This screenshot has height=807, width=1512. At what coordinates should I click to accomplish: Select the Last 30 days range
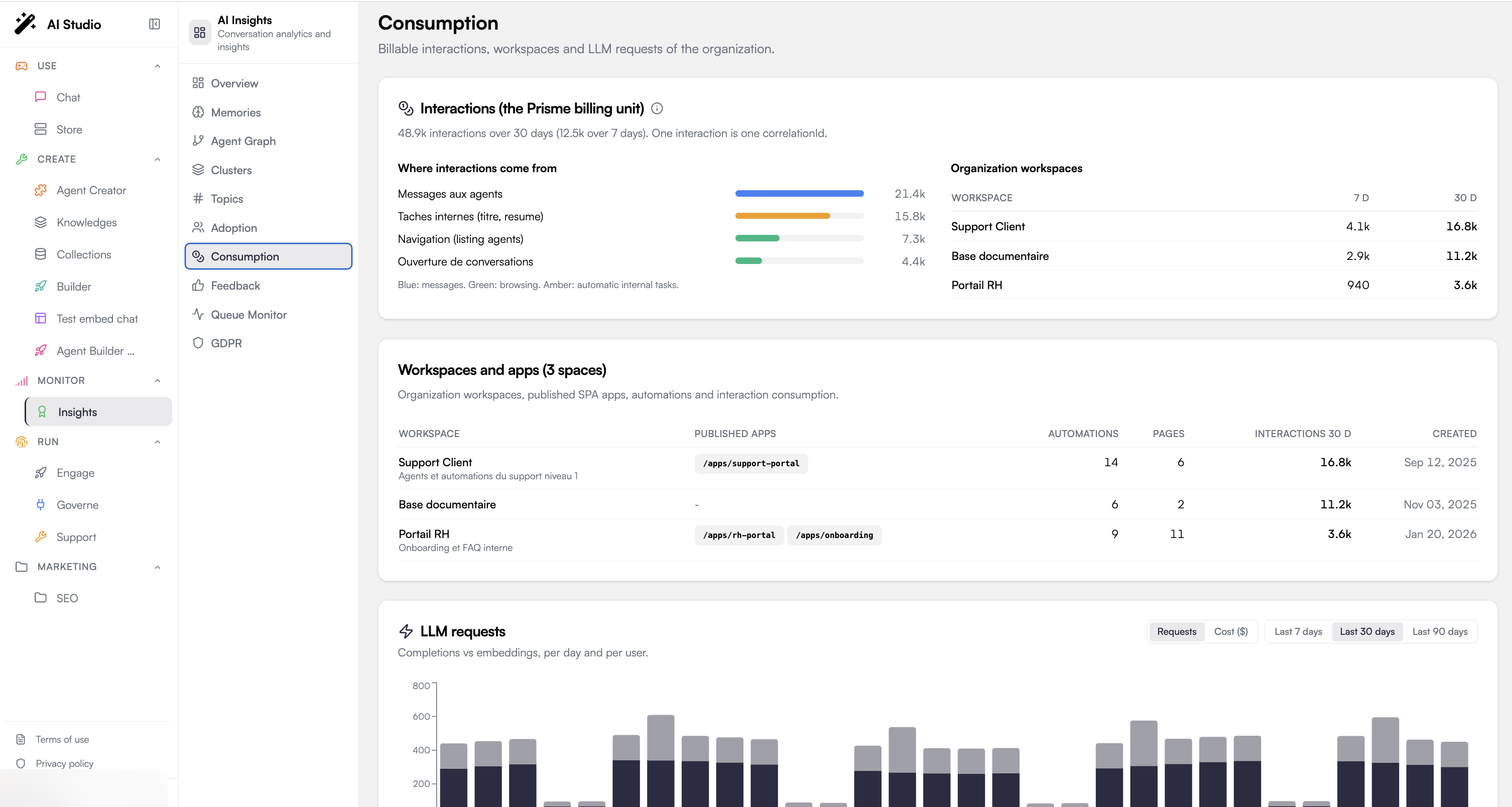coord(1366,631)
